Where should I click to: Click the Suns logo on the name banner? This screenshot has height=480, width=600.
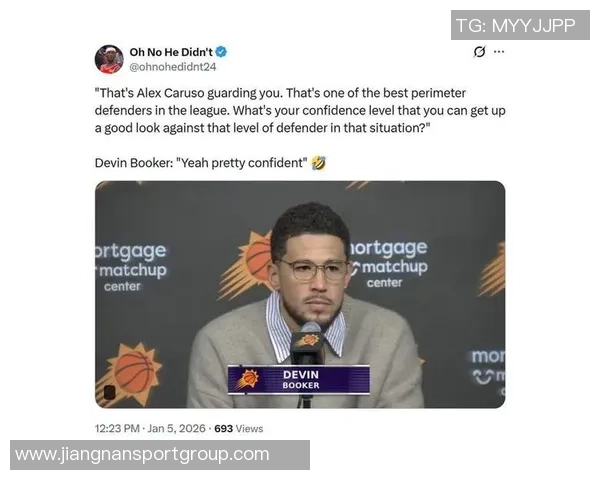pos(248,379)
